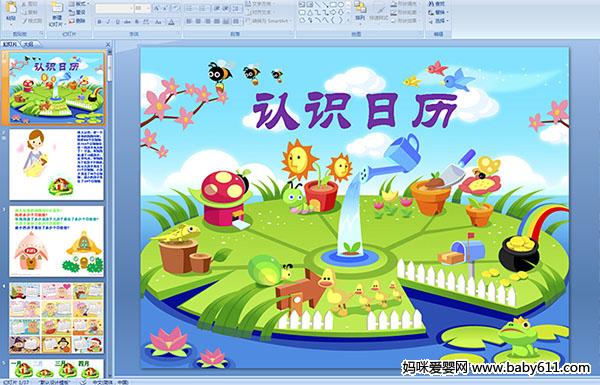600x385 pixels.
Task: Toggle Underline text formatting
Action: coord(117,22)
